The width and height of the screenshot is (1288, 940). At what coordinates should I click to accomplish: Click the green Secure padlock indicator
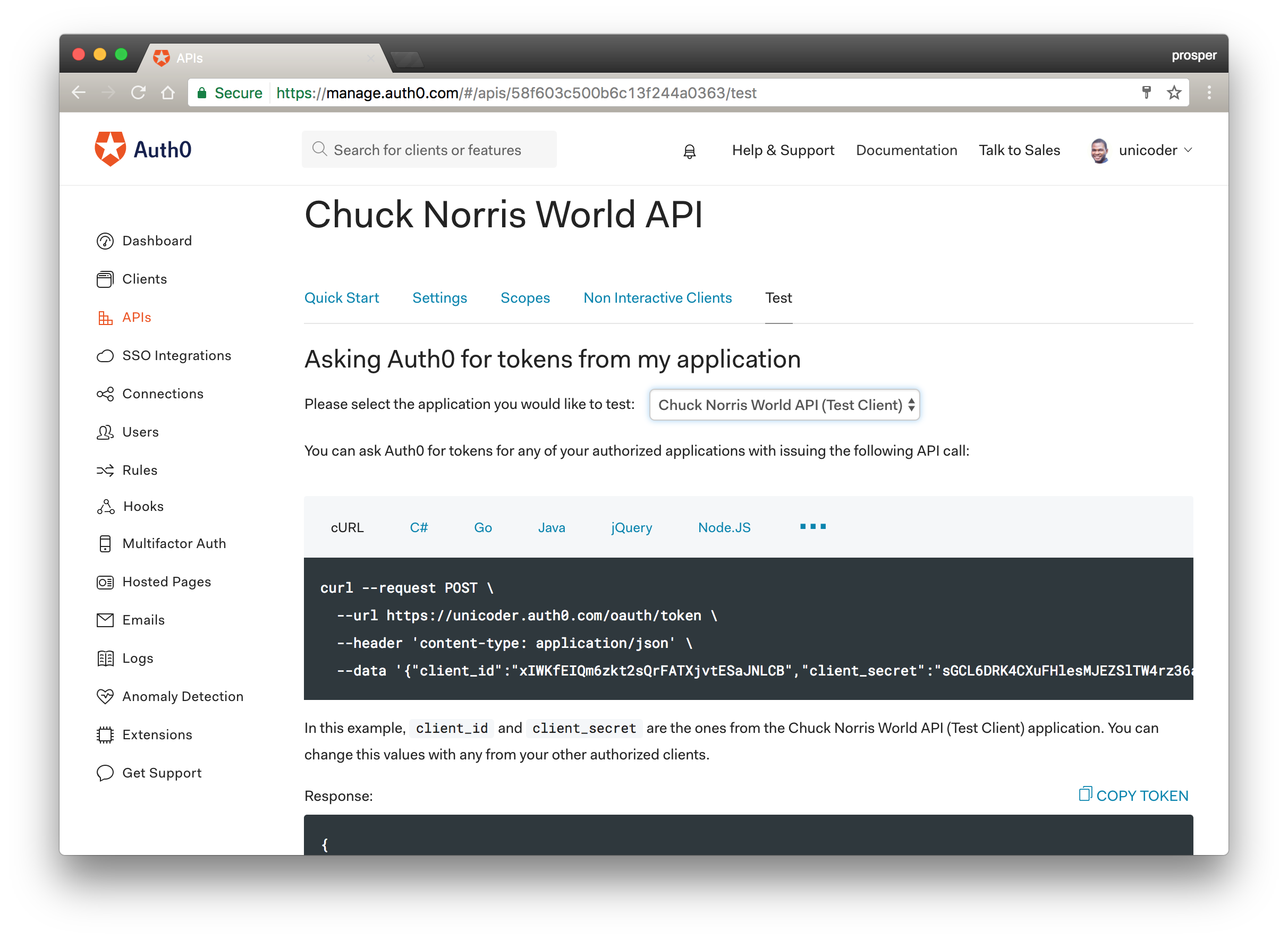click(229, 93)
